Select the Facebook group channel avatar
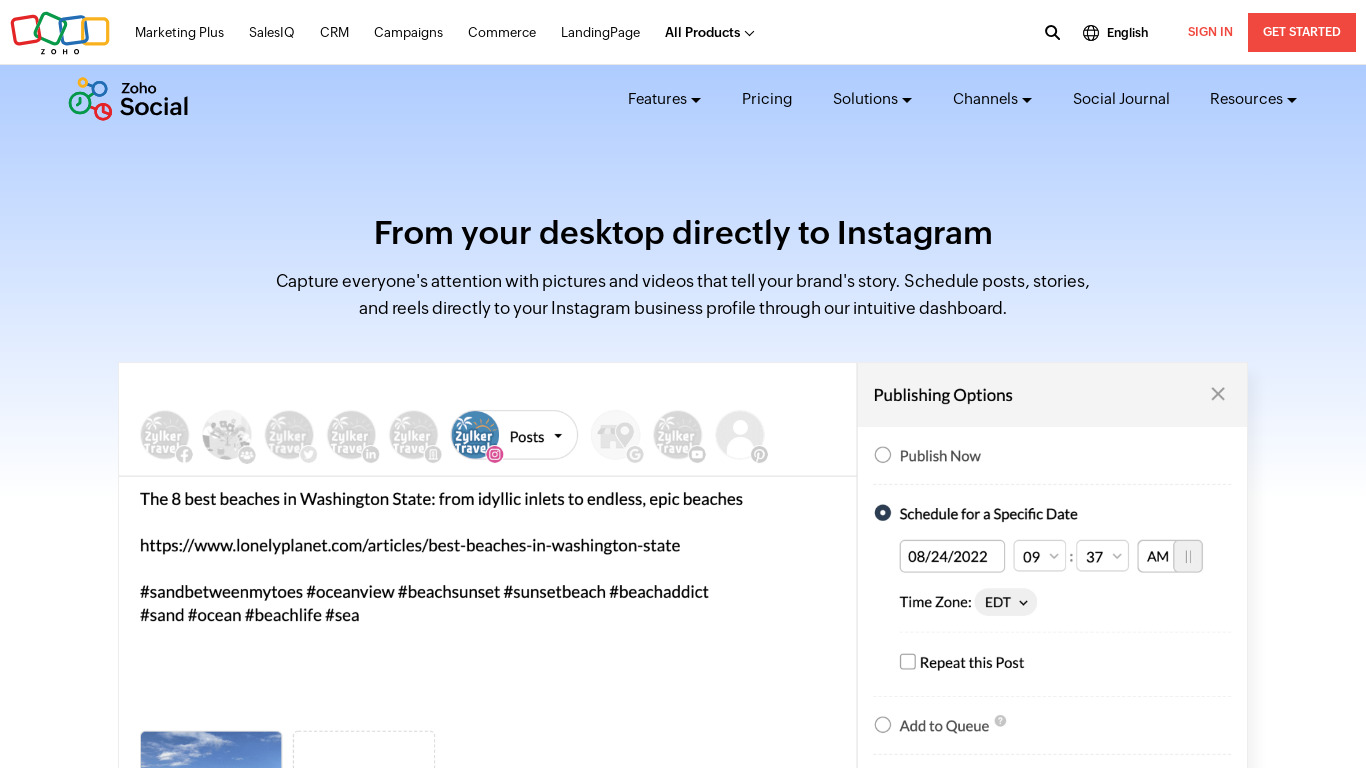Screen dimensions: 1366x768 click(227, 436)
